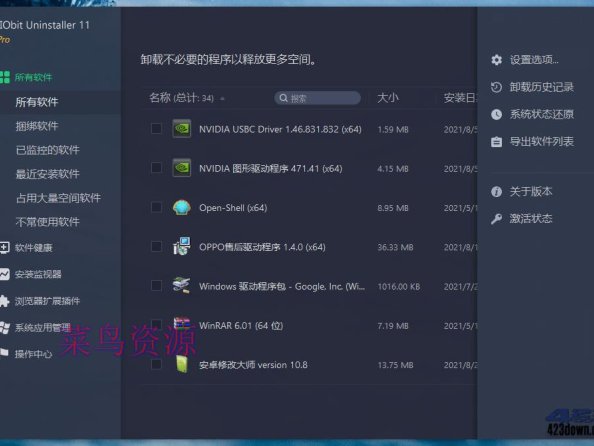Image resolution: width=594 pixels, height=446 pixels.
Task: Open 关于版本 menu entry
Action: [531, 192]
